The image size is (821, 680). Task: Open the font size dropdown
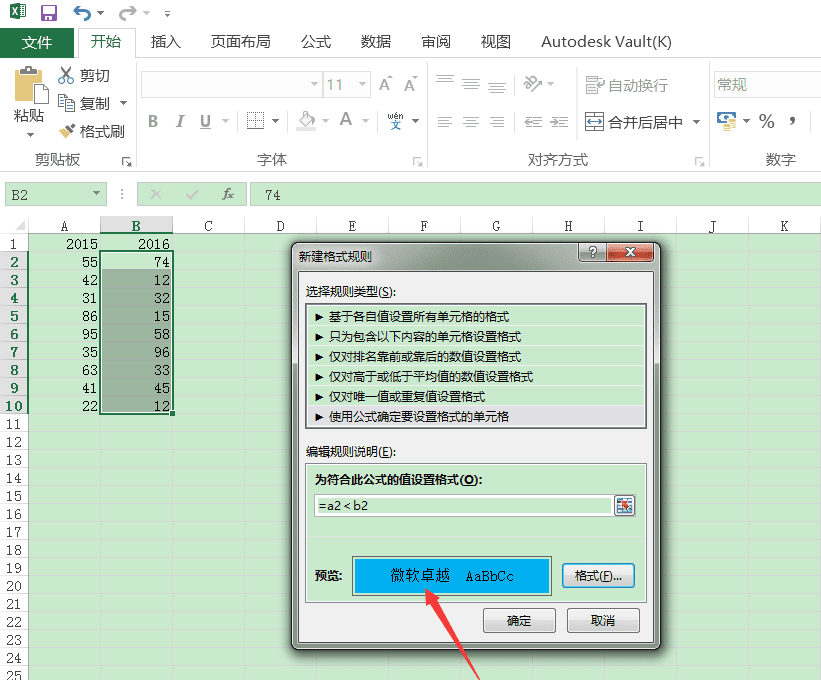pos(362,84)
